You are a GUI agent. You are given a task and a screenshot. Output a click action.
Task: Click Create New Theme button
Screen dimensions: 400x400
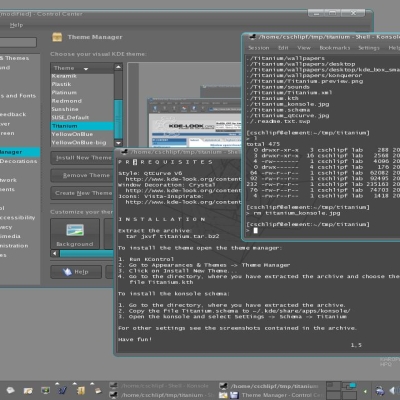(x=82, y=193)
